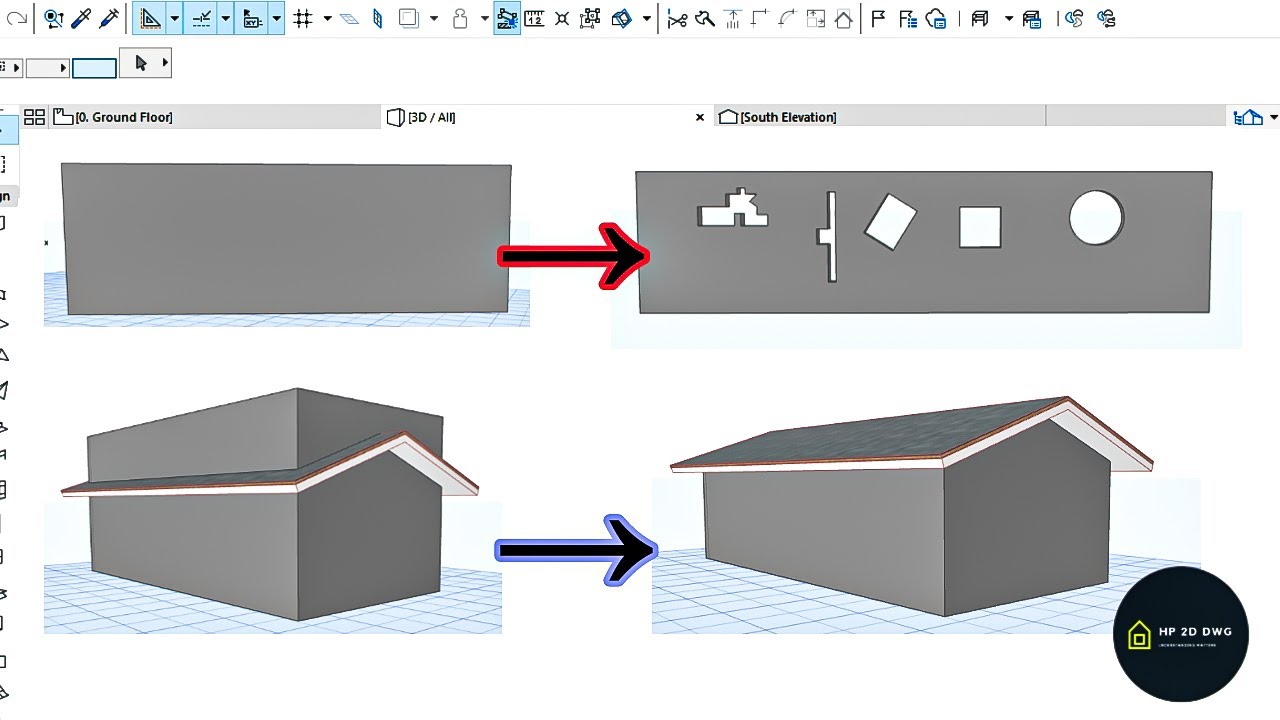Click the Intersect corner icon
1280x720 pixels.
(760, 18)
